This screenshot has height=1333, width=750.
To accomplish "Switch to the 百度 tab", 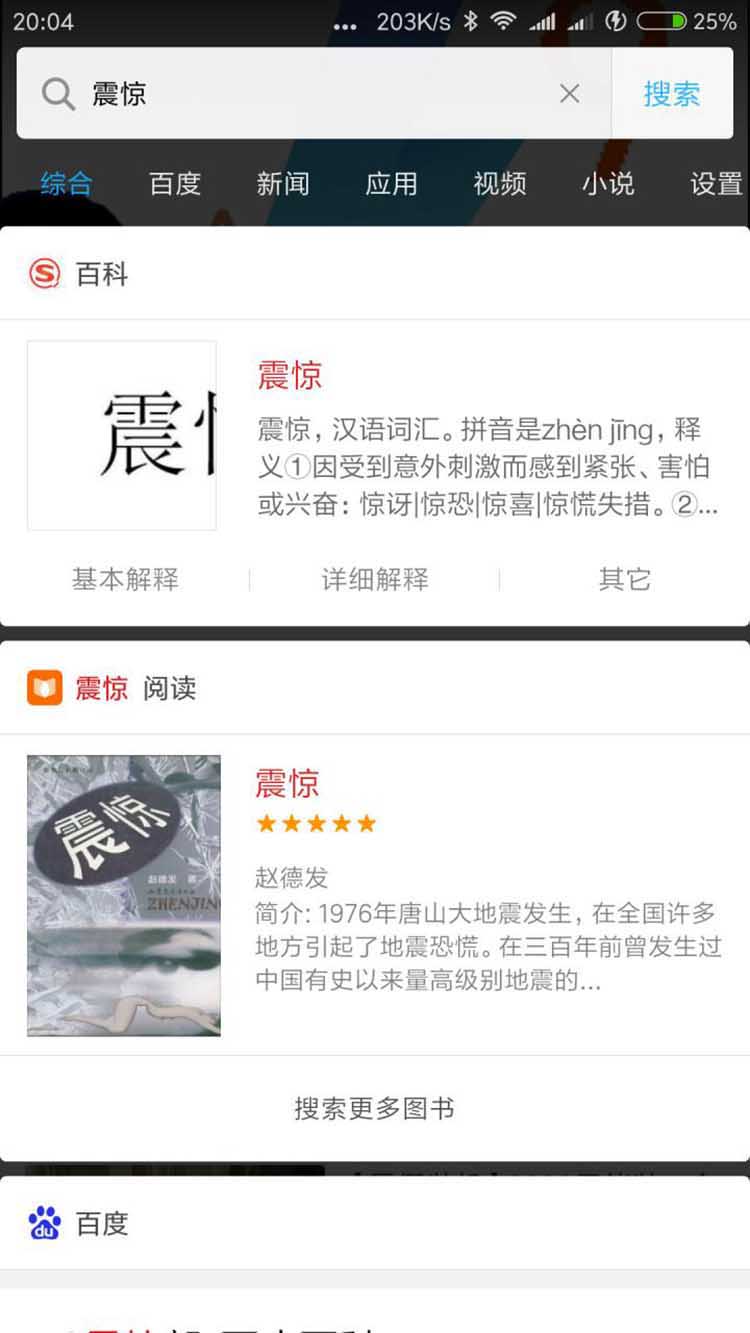I will tap(175, 184).
